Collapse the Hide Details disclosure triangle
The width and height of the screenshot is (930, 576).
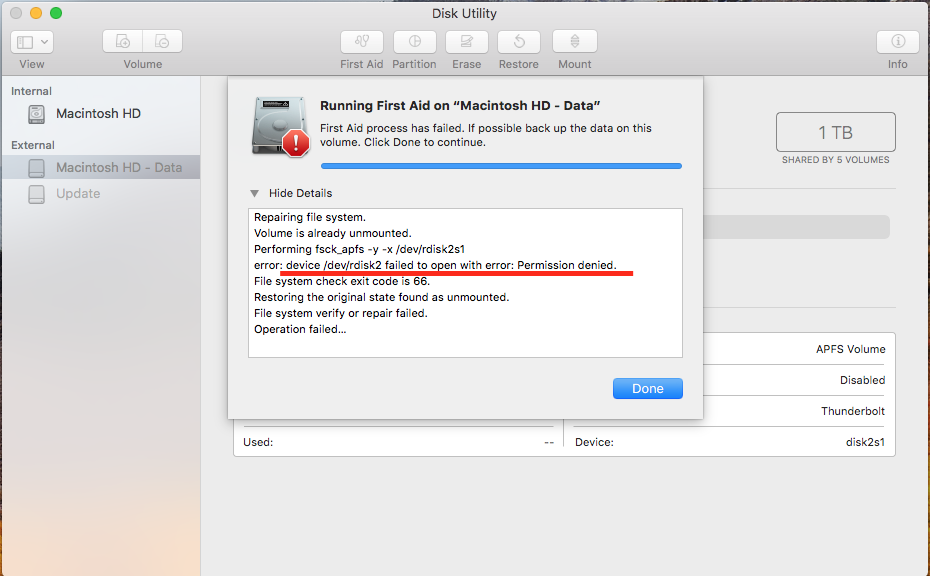pyautogui.click(x=254, y=193)
